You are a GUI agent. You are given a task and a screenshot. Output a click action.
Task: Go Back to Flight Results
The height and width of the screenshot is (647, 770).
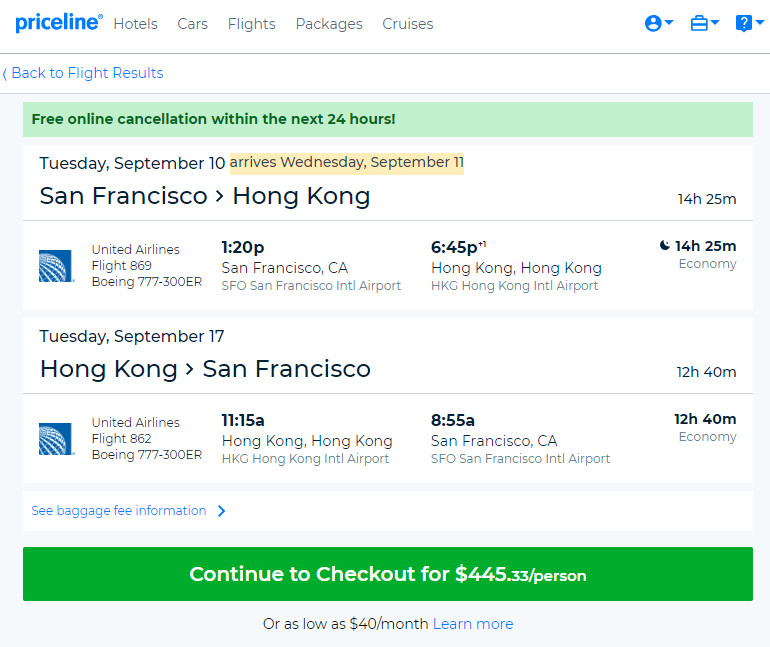(x=87, y=73)
